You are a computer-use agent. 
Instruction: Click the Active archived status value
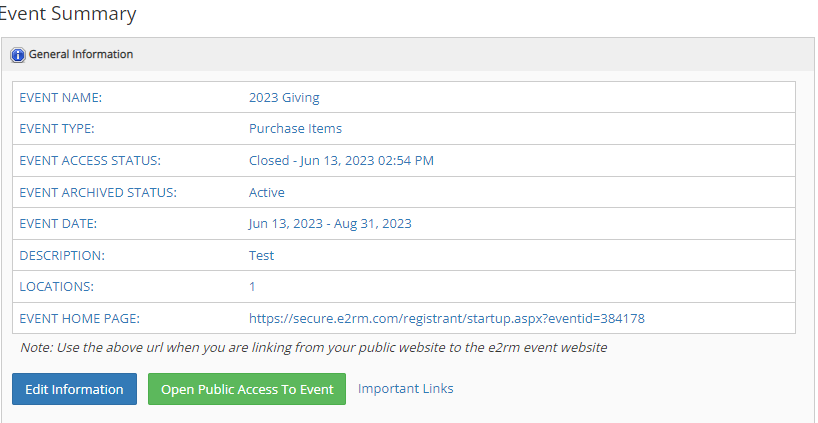pyautogui.click(x=267, y=192)
